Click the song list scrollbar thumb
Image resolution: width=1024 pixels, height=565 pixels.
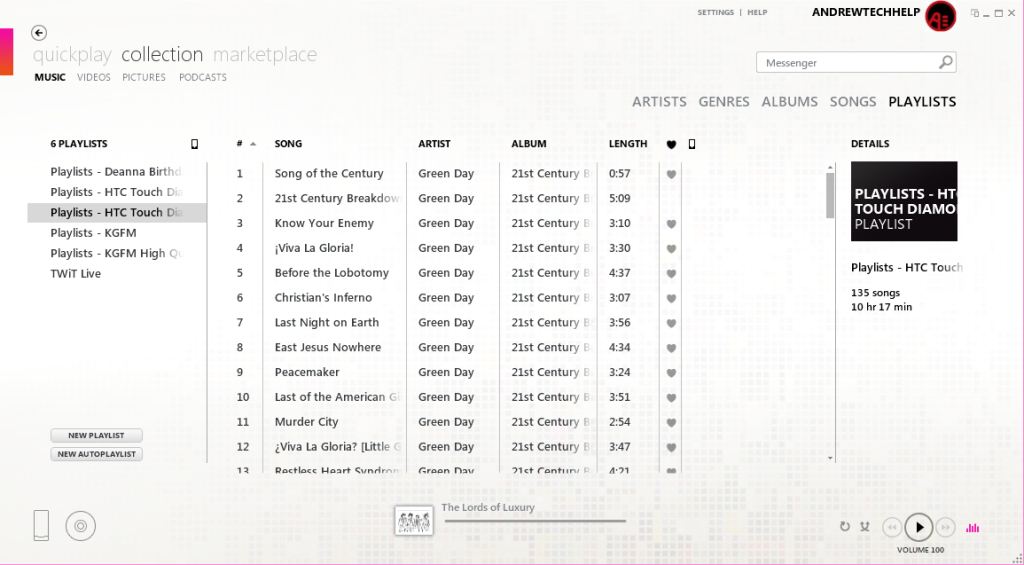(x=830, y=195)
